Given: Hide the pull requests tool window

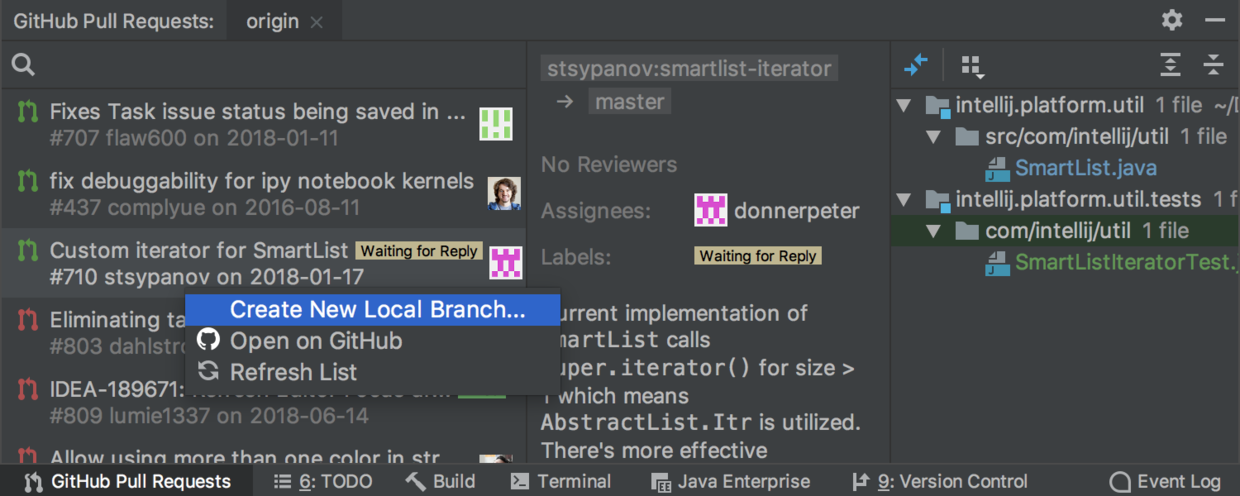Looking at the screenshot, I should [x=1215, y=20].
